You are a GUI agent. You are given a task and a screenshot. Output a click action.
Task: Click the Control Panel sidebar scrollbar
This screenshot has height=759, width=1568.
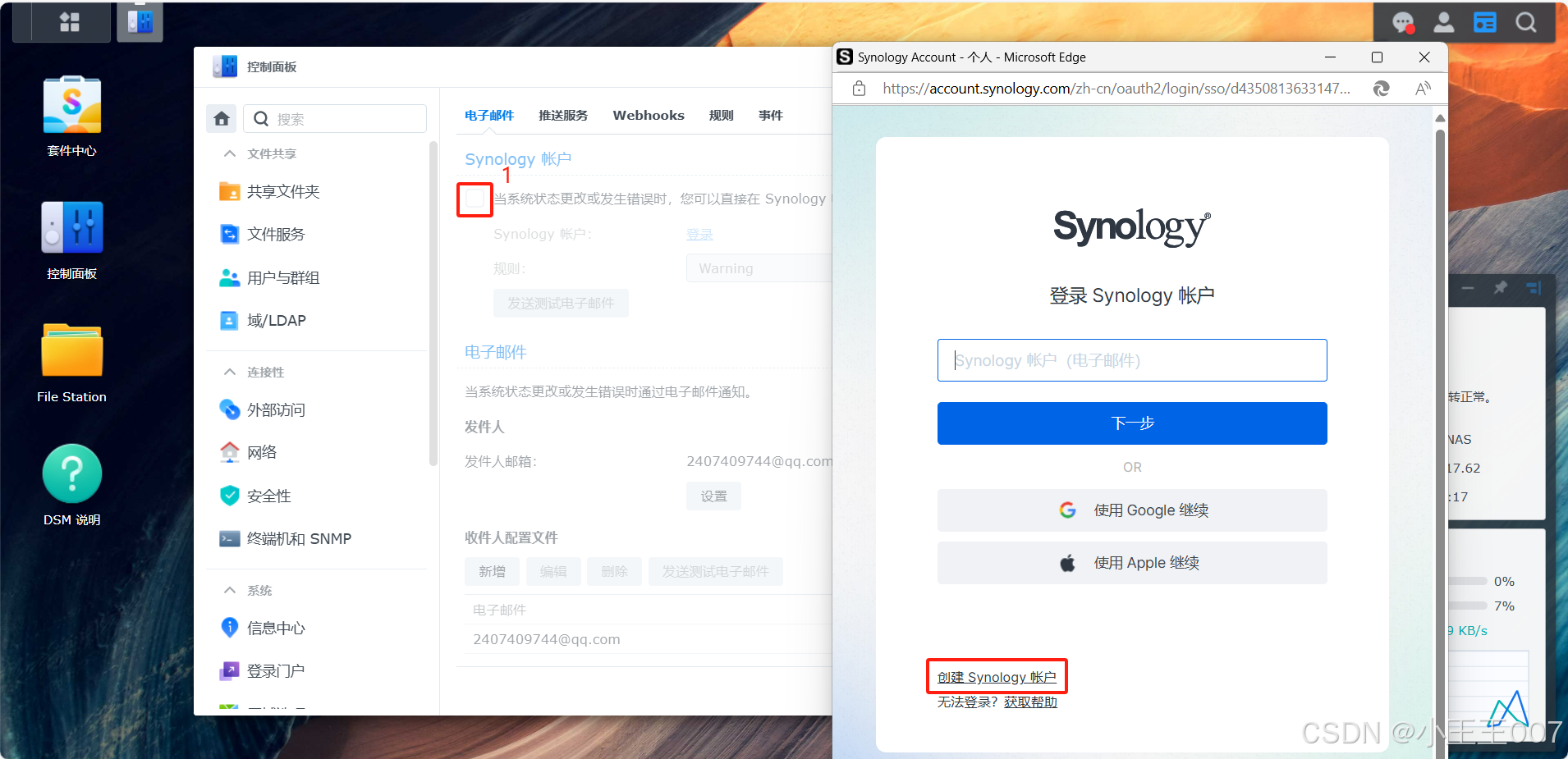pos(433,304)
